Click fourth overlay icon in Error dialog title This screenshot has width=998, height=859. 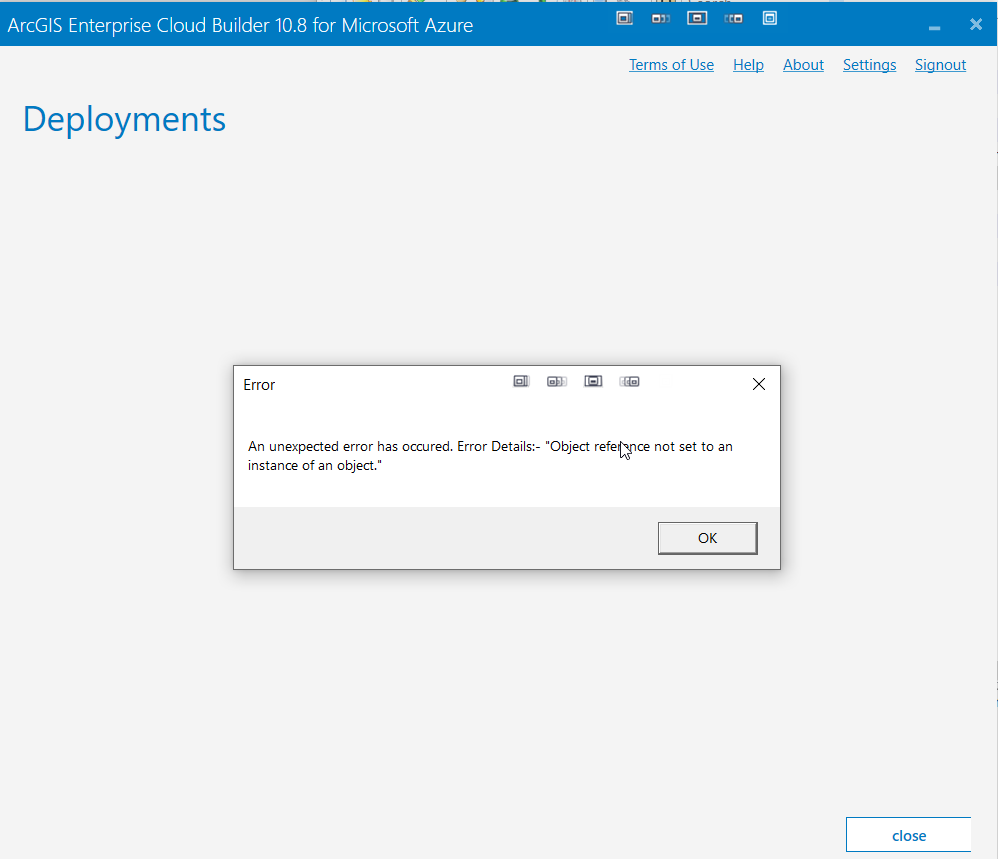click(629, 381)
